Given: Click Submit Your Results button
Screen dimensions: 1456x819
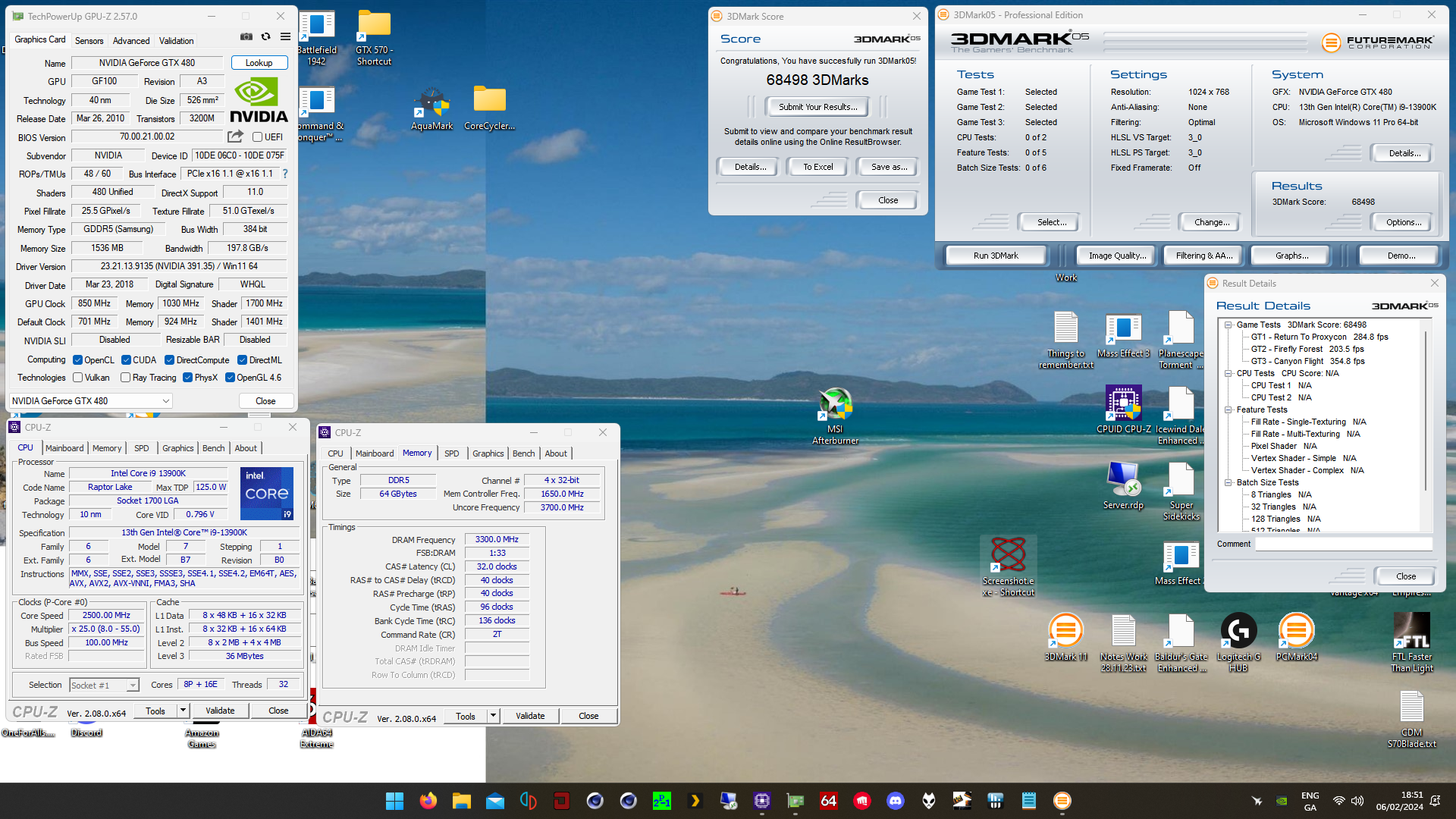Looking at the screenshot, I should point(817,107).
